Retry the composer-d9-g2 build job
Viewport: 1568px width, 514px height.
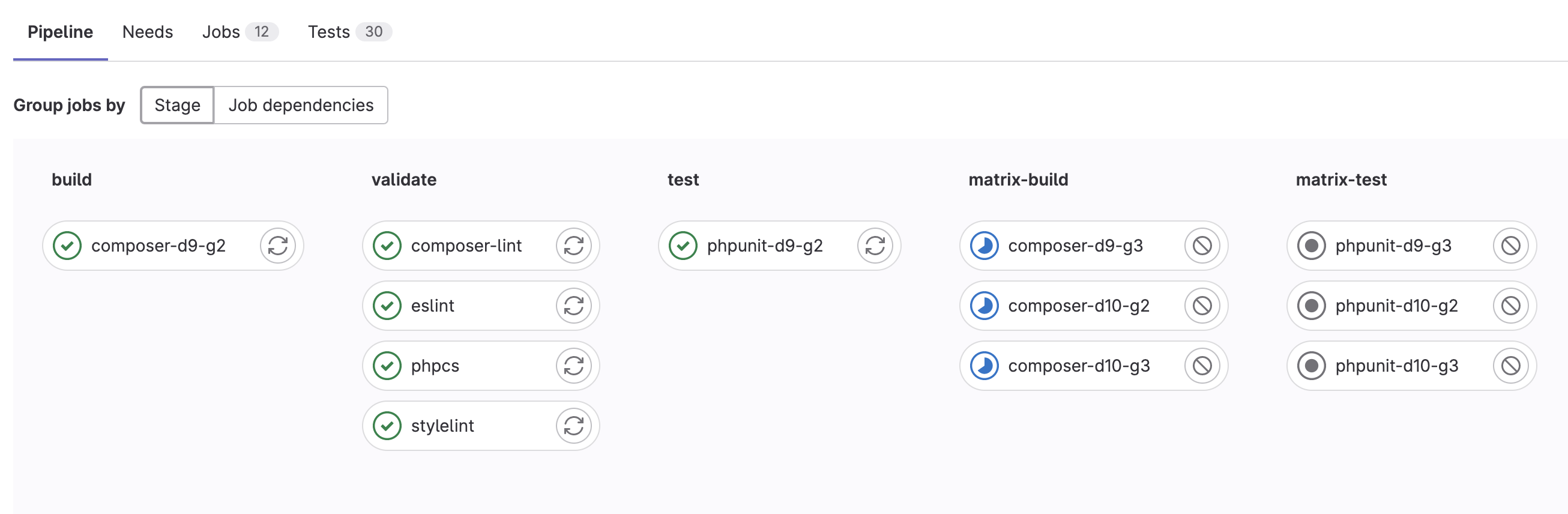tap(278, 246)
